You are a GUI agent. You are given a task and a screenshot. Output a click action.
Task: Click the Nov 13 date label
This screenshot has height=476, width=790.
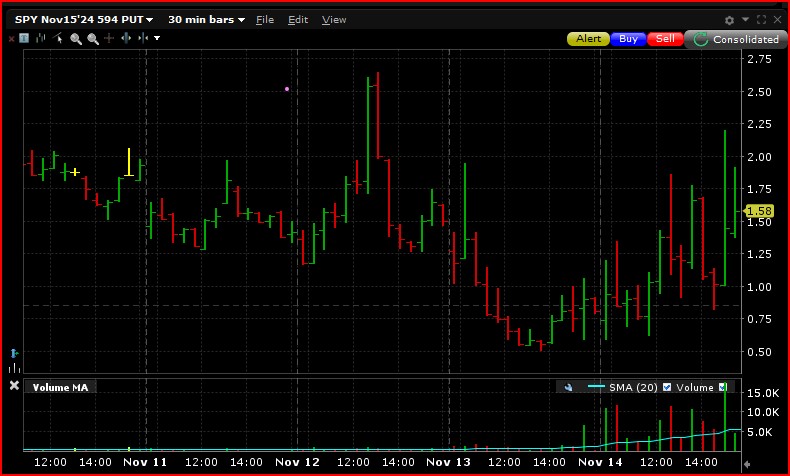448,462
